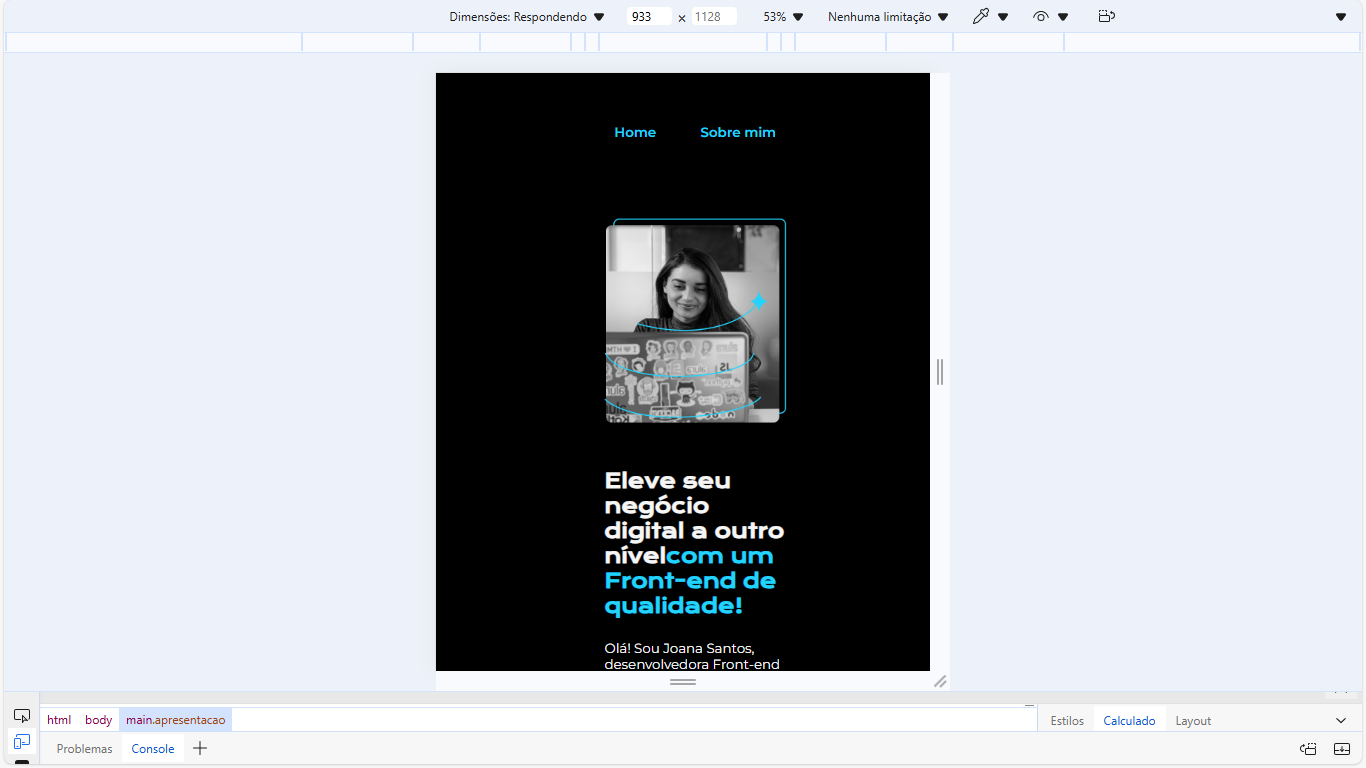Open the 53% zoom dropdown
The height and width of the screenshot is (768, 1366).
(x=783, y=16)
